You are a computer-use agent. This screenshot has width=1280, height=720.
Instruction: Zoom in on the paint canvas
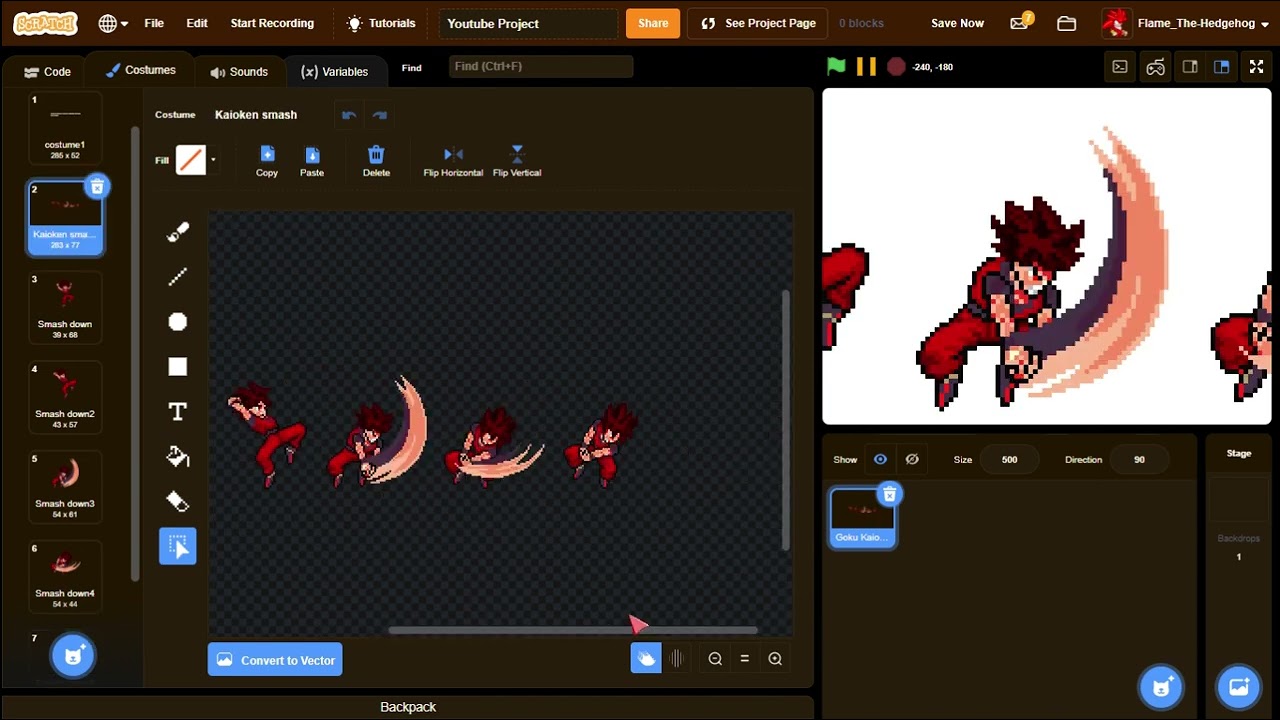click(775, 658)
